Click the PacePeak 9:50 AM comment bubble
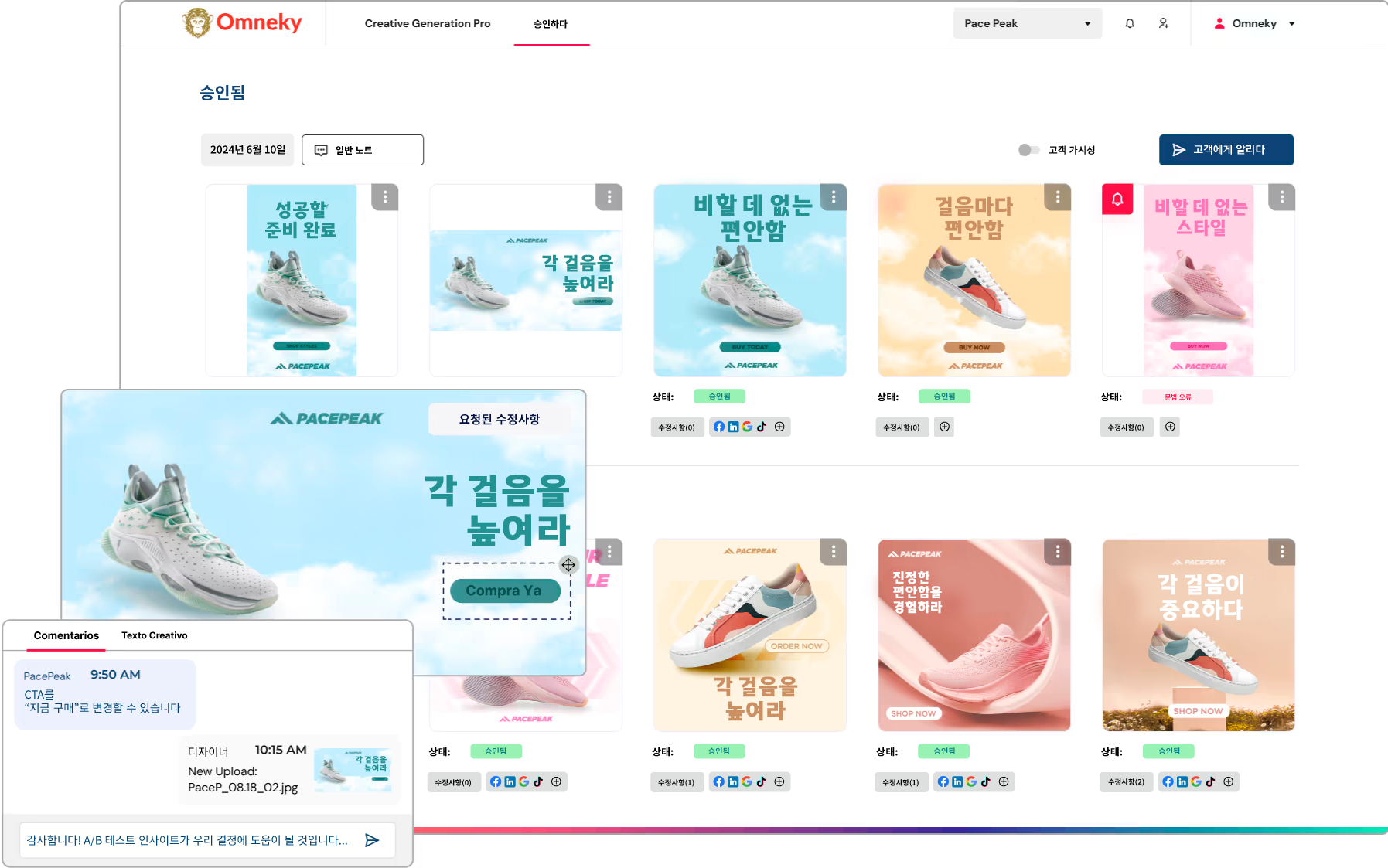Viewport: 1388px width, 868px height. coord(105,693)
